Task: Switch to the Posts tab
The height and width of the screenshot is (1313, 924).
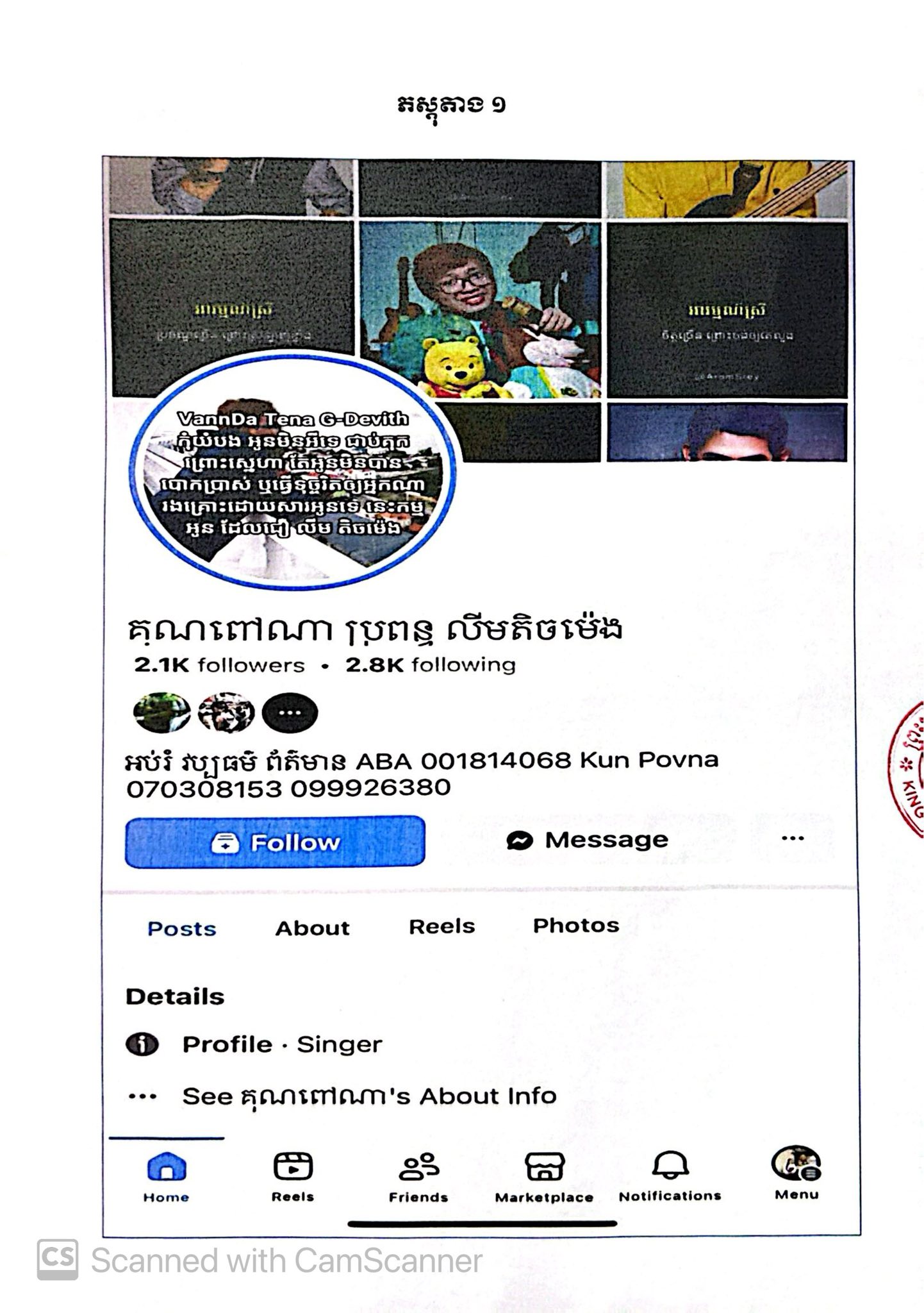Action: coord(182,928)
